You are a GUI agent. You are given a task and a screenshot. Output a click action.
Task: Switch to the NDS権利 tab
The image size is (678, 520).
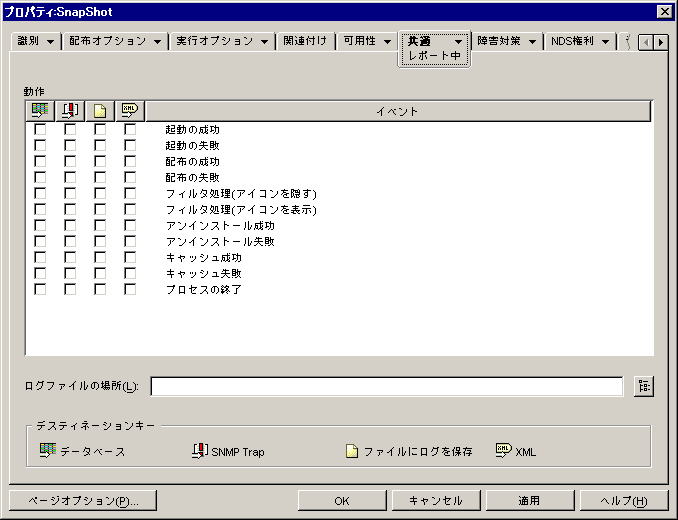(x=572, y=41)
